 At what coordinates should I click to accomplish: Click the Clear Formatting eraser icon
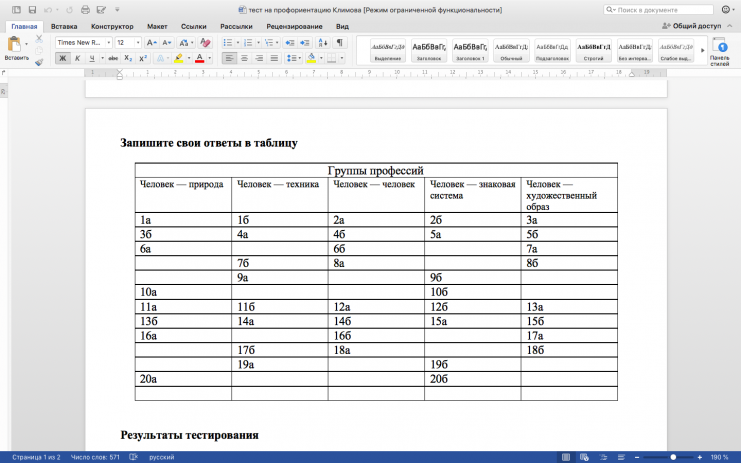coord(205,43)
